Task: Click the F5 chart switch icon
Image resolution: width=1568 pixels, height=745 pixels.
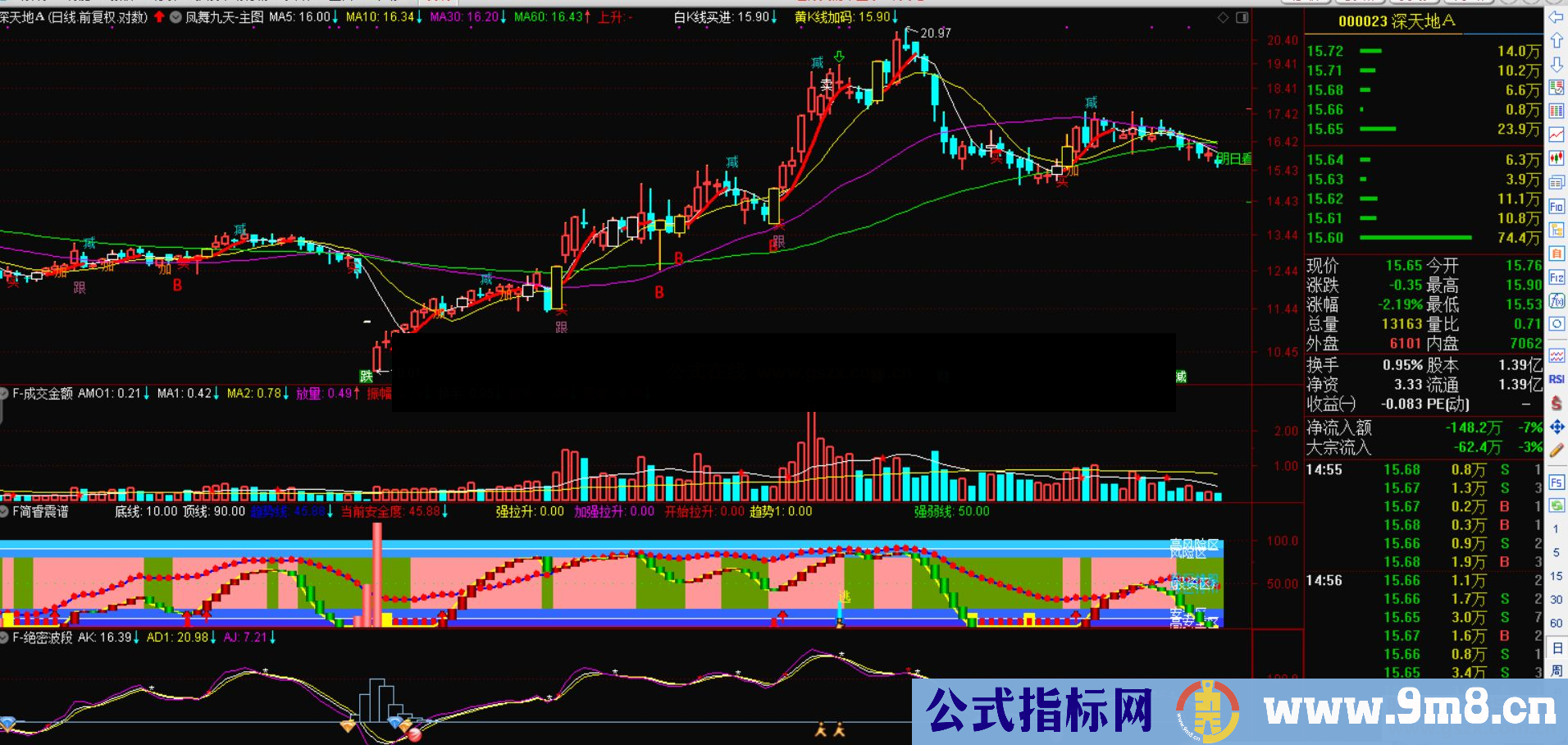Action: click(1556, 482)
